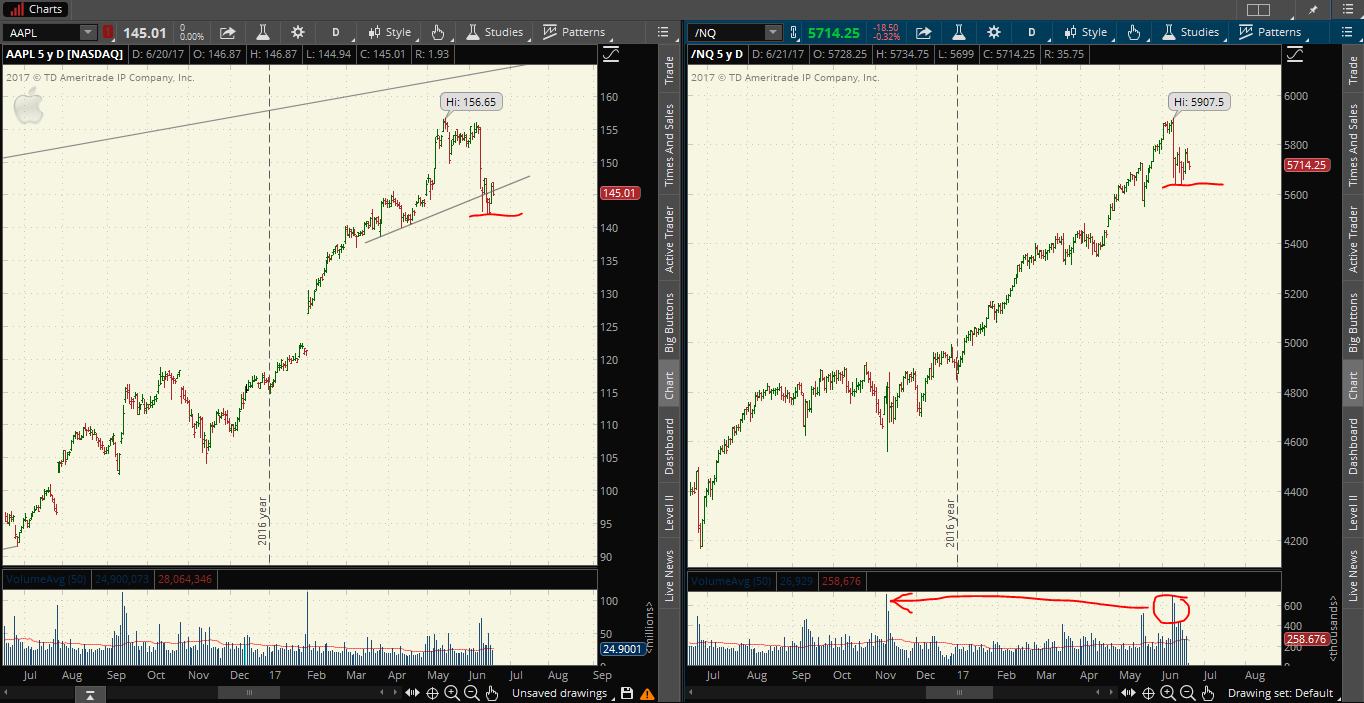Image resolution: width=1364 pixels, height=703 pixels.
Task: Click the share icon in AAPL chart toolbar
Action: [x=228, y=32]
